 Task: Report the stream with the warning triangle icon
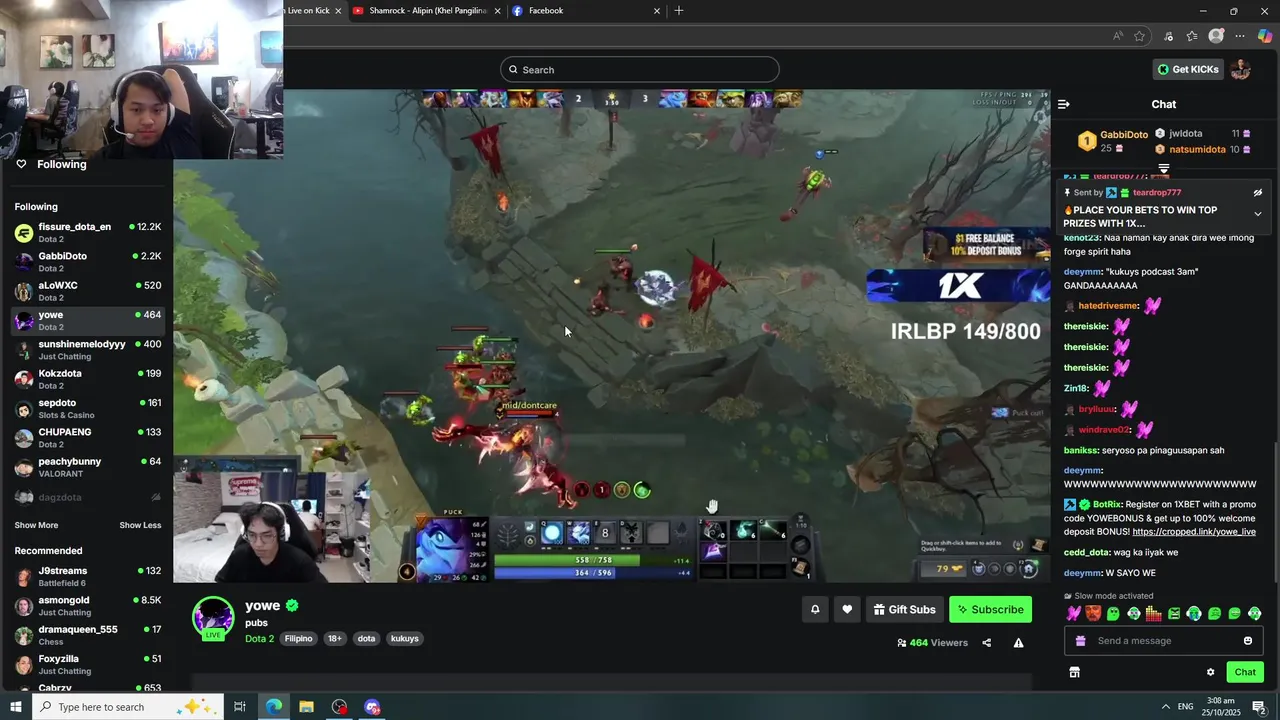pos(1018,643)
